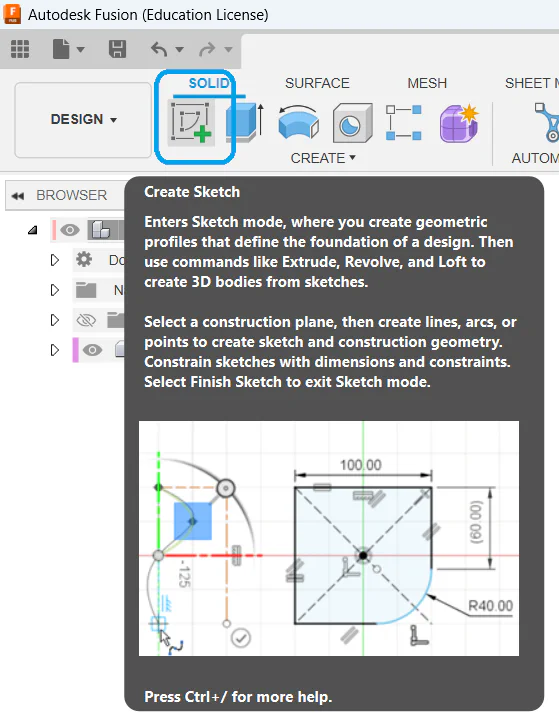Switch to the SURFACE tab
Image resolution: width=559 pixels, height=721 pixels.
[317, 83]
